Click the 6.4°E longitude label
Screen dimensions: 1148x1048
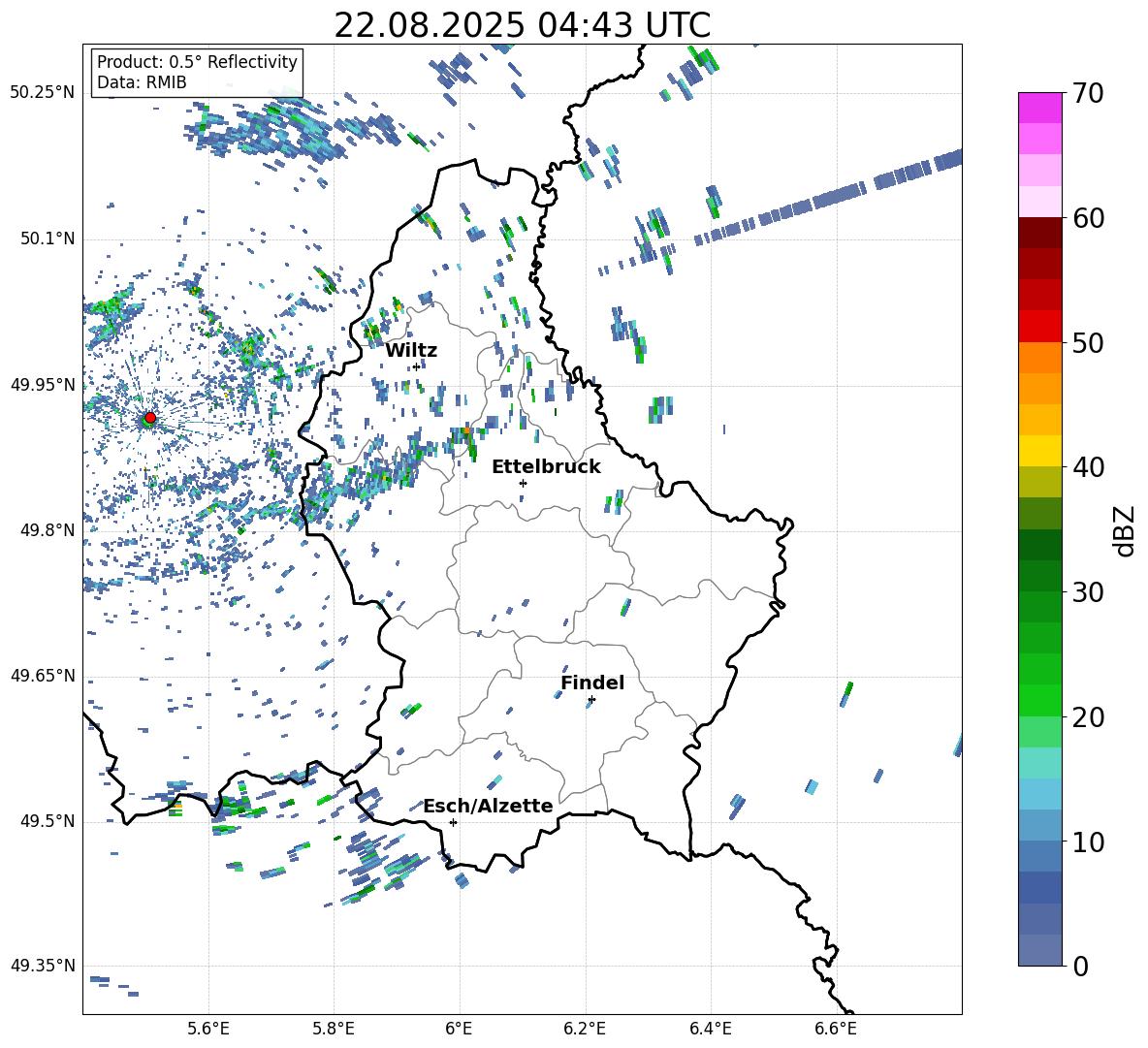pyautogui.click(x=710, y=1029)
